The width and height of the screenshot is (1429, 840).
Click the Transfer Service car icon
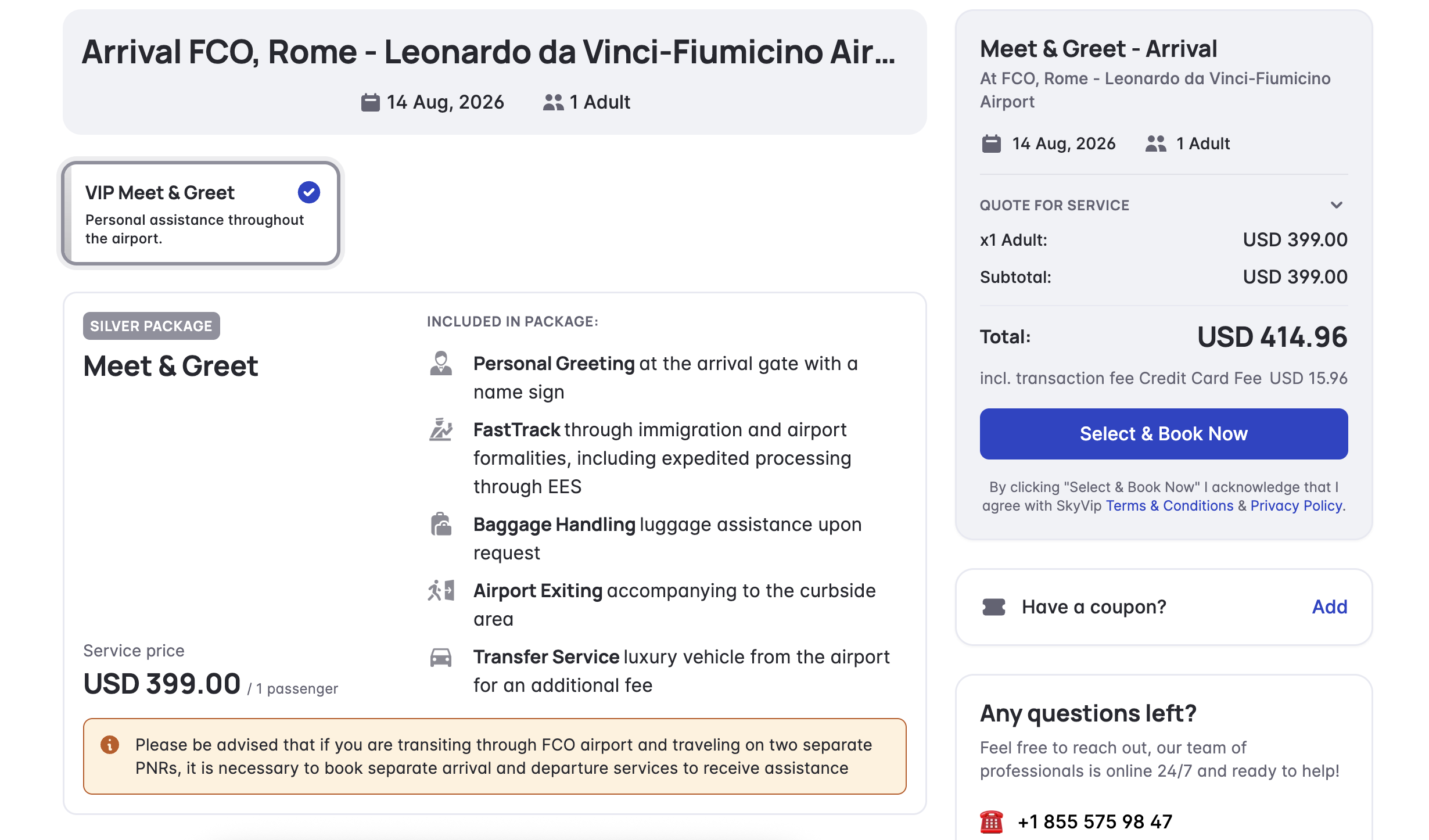point(441,658)
